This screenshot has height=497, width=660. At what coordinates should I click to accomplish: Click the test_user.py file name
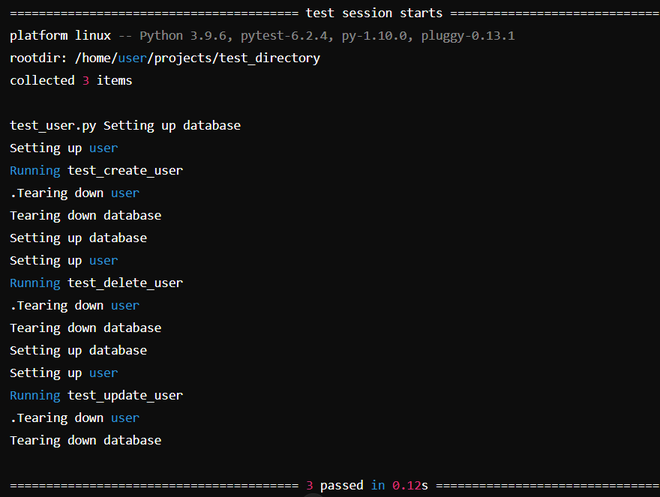pos(52,126)
